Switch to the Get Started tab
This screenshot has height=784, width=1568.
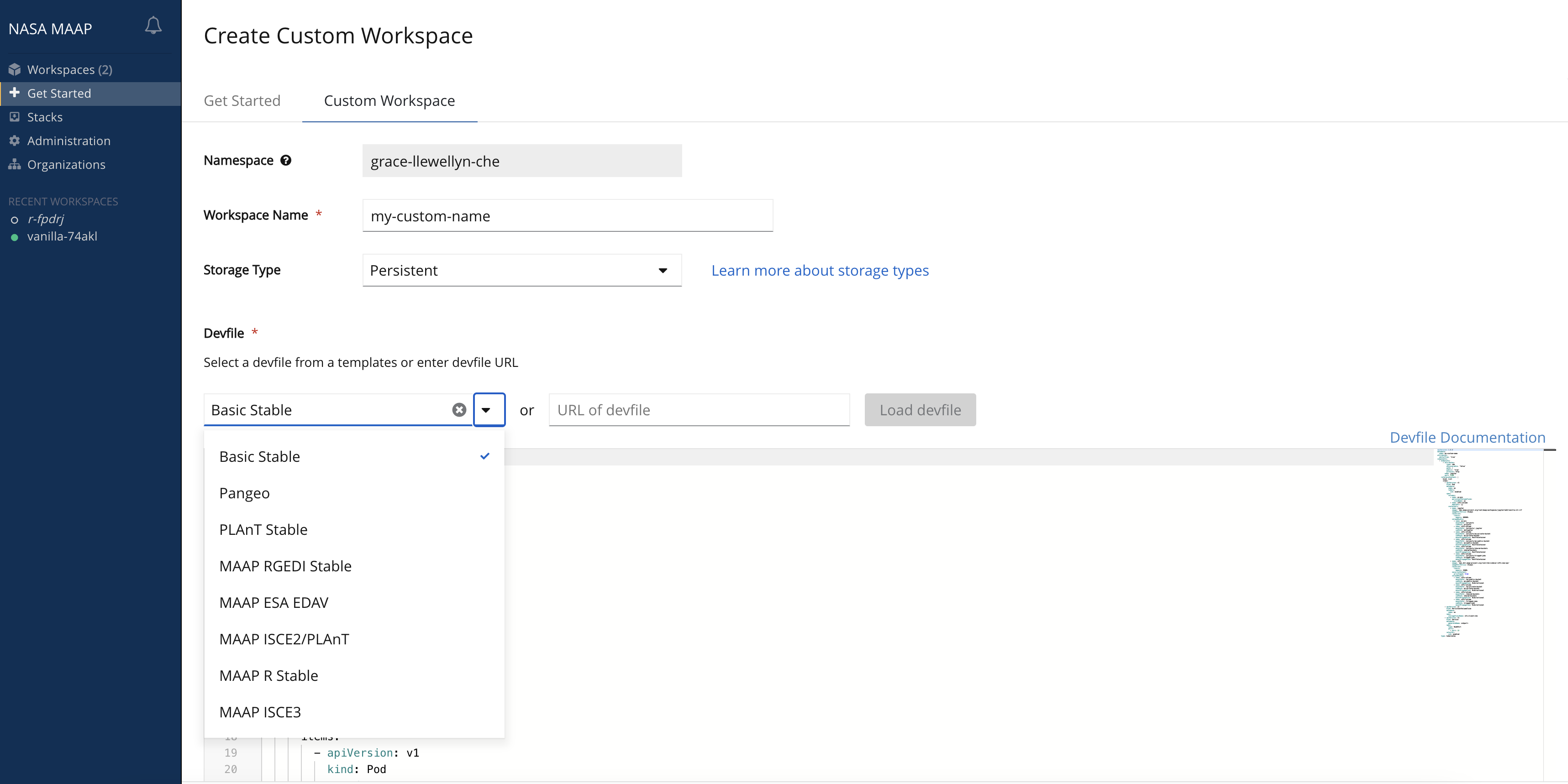242,100
